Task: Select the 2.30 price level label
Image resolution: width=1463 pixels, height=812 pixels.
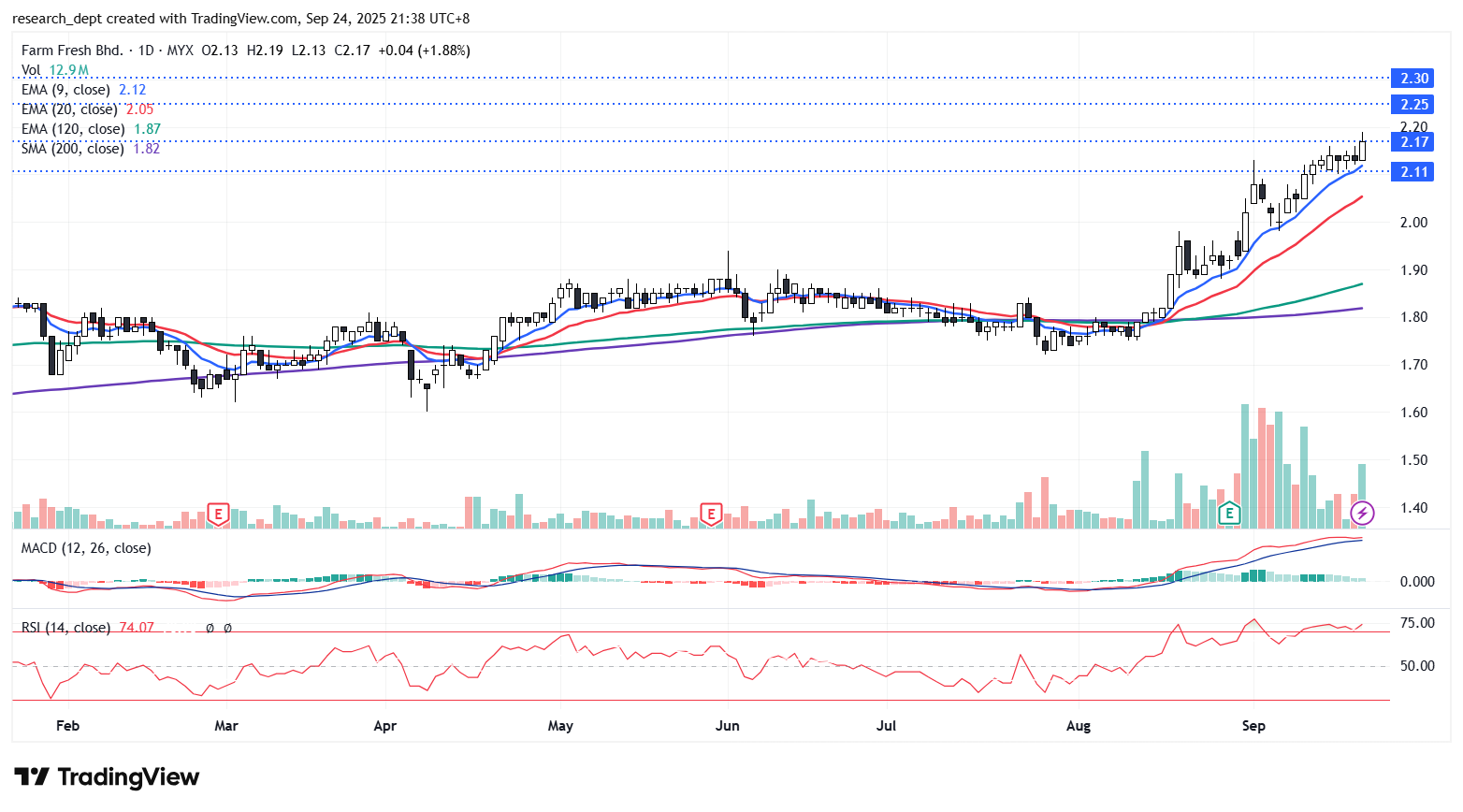Action: click(x=1413, y=79)
